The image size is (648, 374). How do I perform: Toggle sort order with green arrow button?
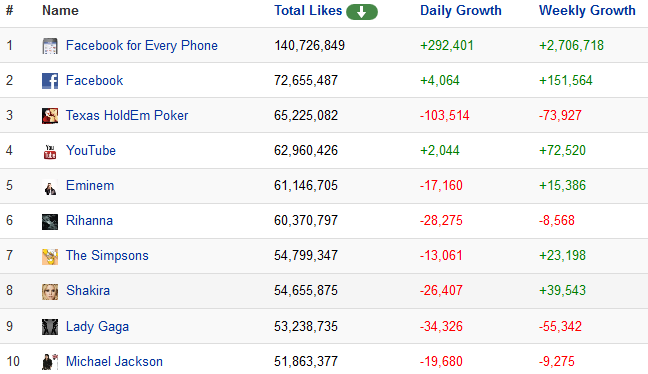pyautogui.click(x=362, y=12)
